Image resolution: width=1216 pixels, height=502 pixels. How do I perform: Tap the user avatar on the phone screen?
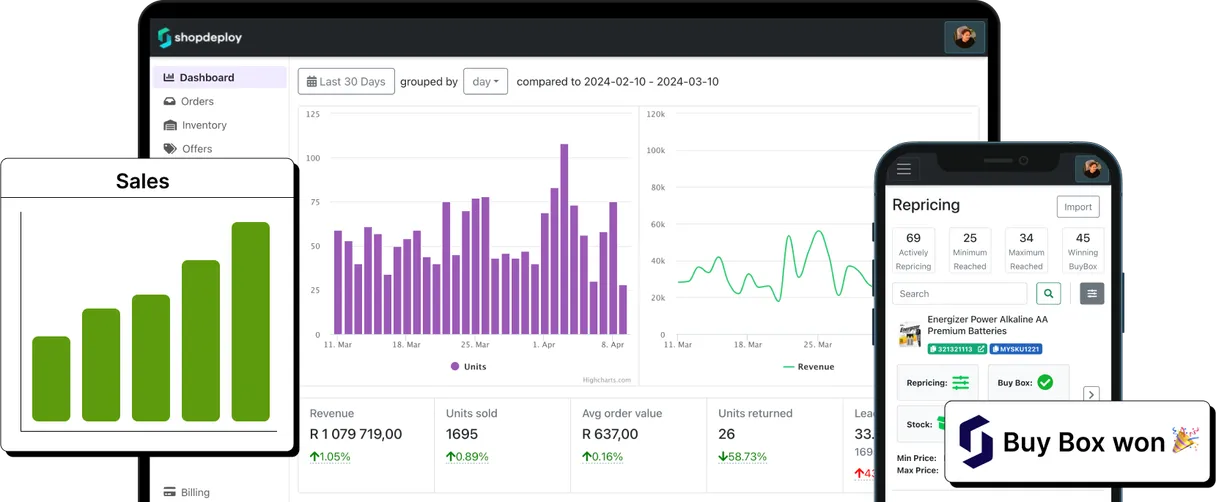coord(1091,169)
